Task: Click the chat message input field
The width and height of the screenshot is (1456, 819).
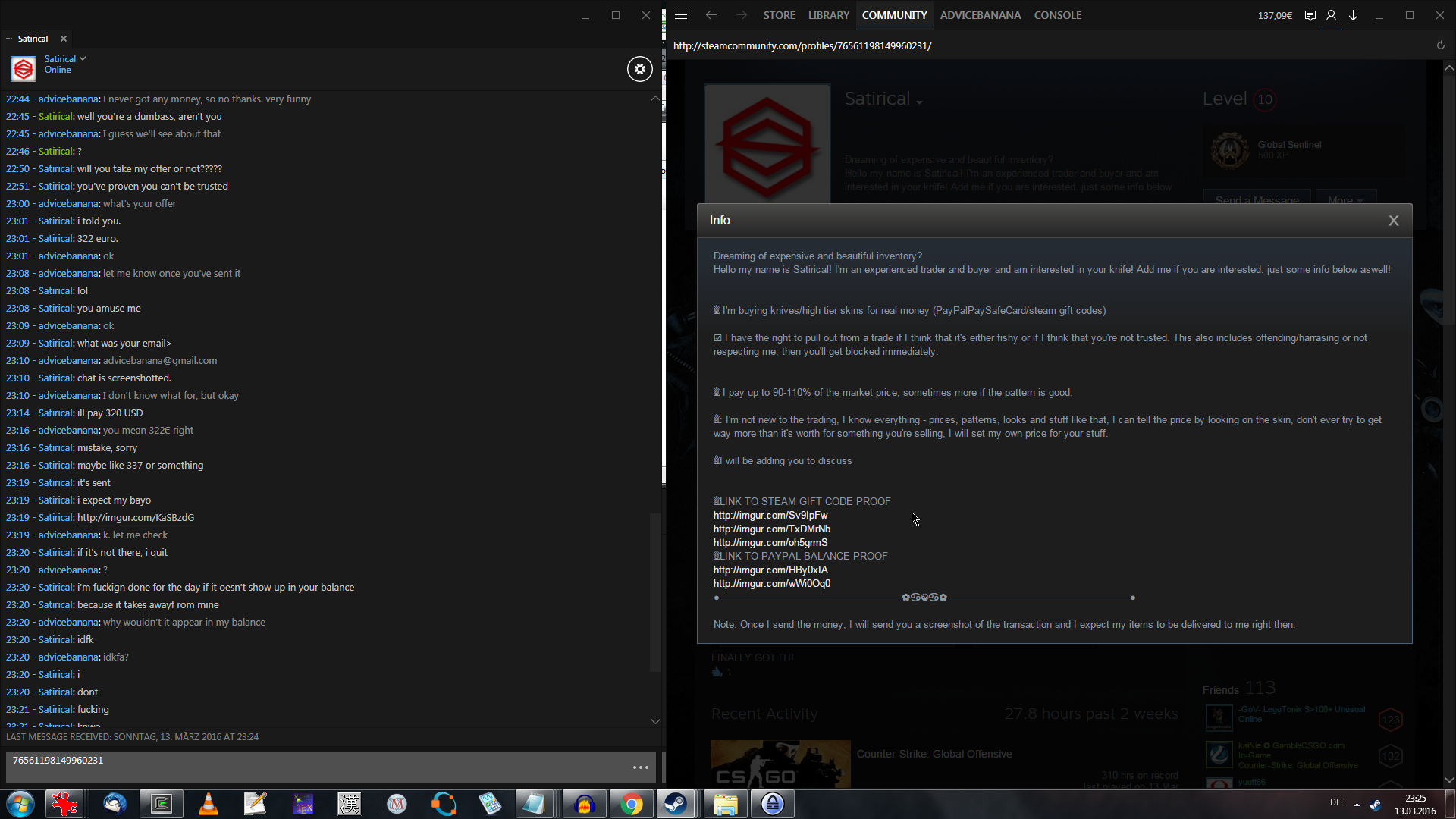Action: point(318,767)
